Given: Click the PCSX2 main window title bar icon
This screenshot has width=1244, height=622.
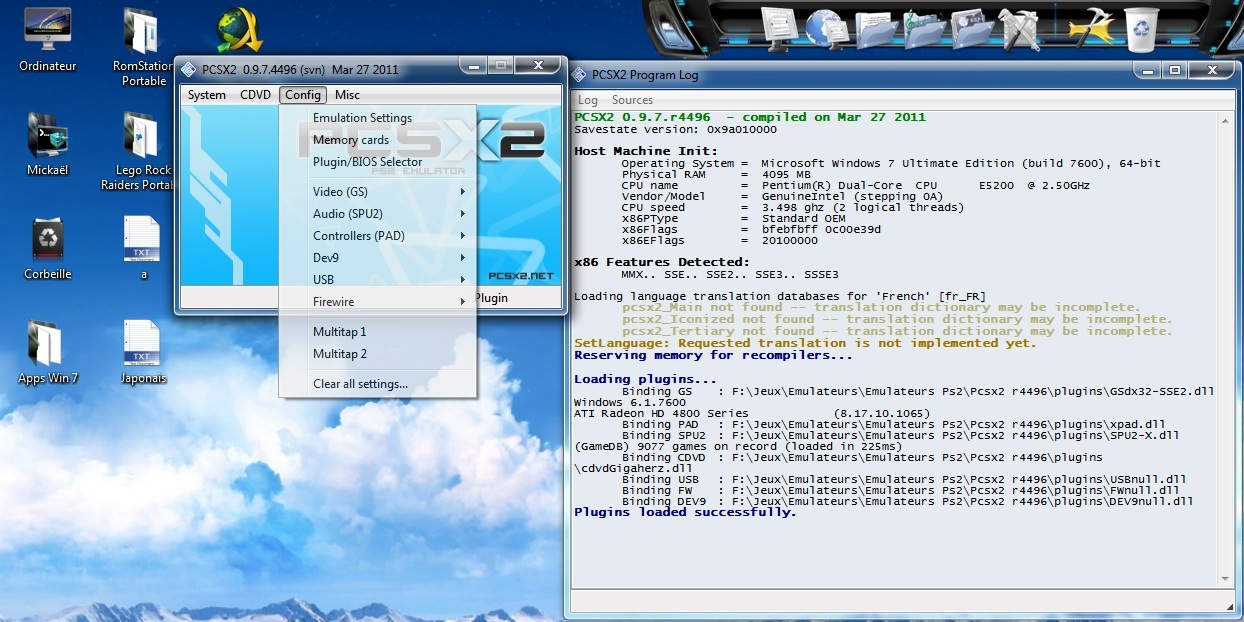Looking at the screenshot, I should 189,69.
